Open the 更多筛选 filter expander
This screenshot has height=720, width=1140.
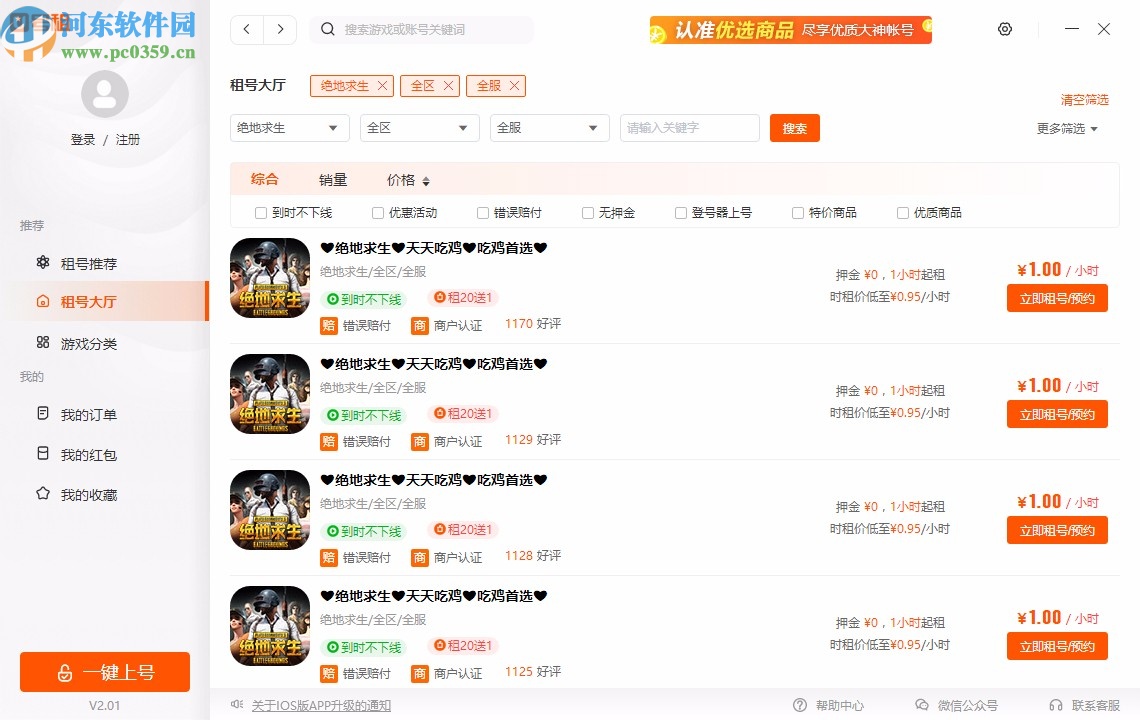coord(1066,128)
